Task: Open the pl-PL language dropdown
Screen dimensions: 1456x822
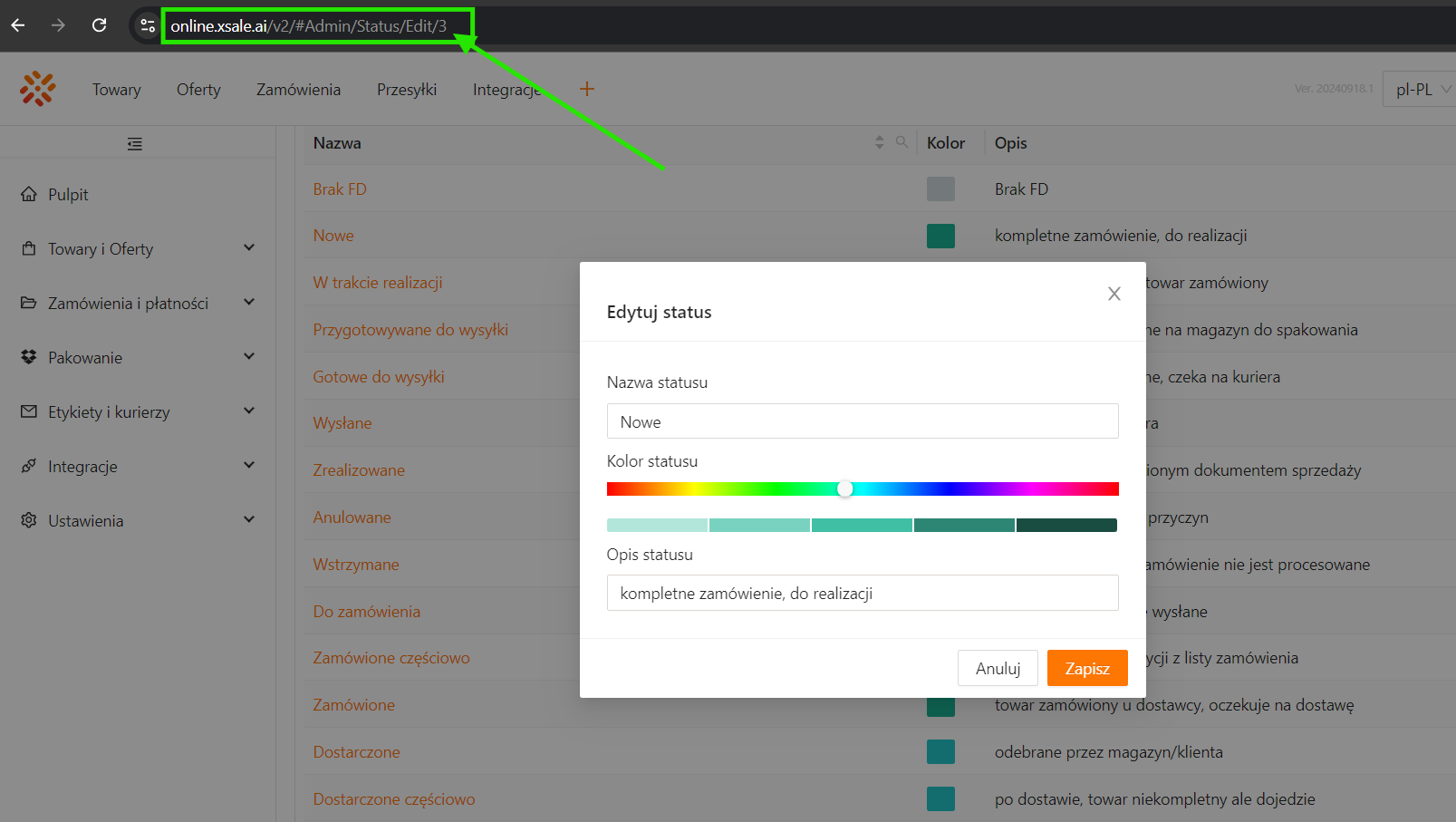Action: coord(1421,89)
